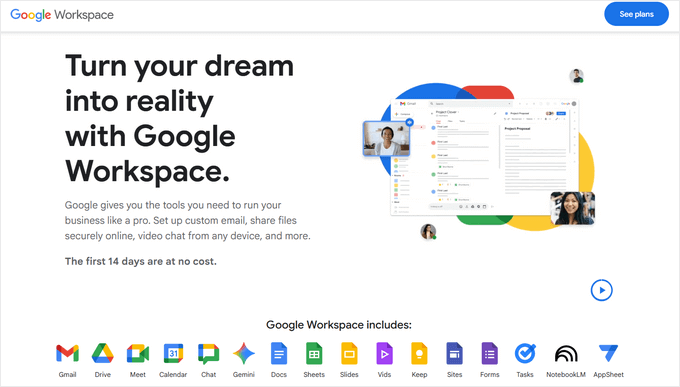Click the See plans button
Screen dimensions: 680x387
pyautogui.click(x=636, y=14)
